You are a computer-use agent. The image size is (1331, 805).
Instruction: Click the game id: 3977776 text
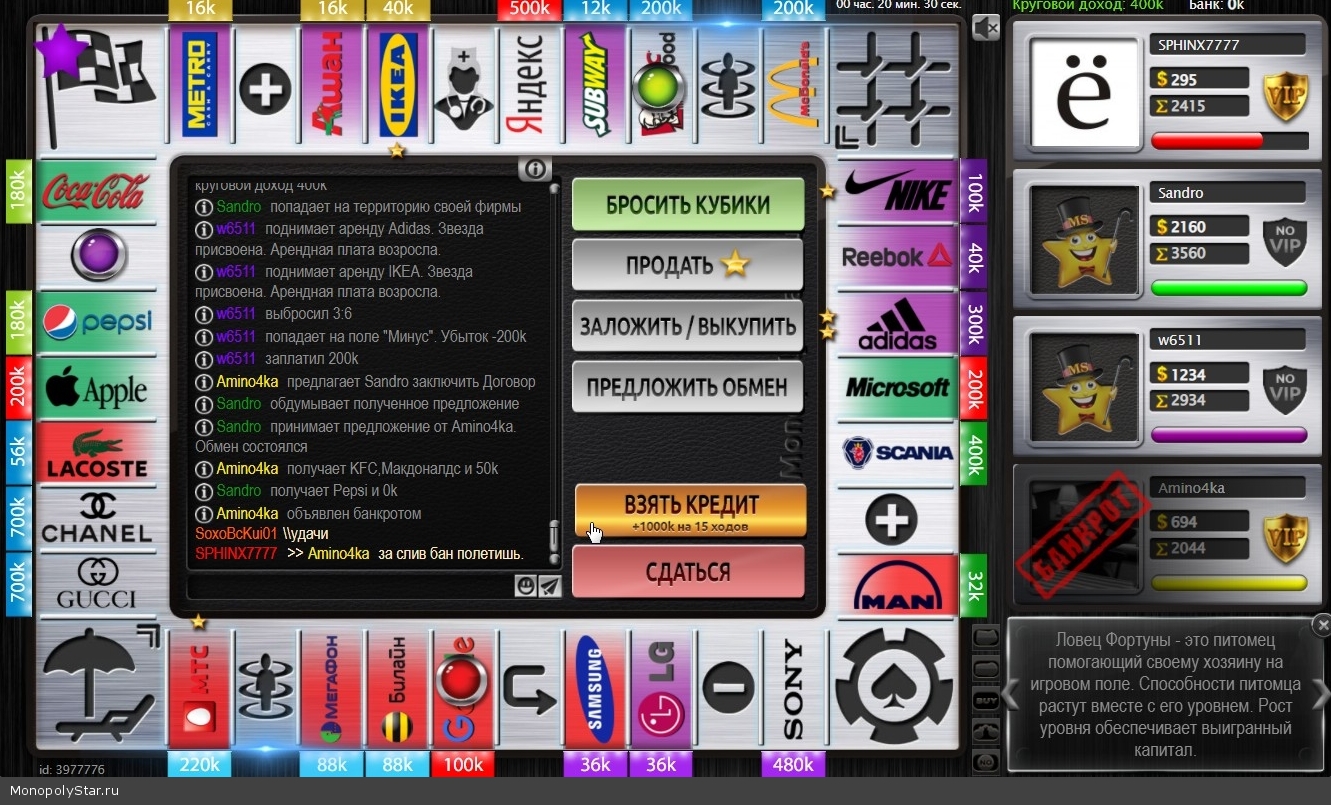click(x=72, y=770)
